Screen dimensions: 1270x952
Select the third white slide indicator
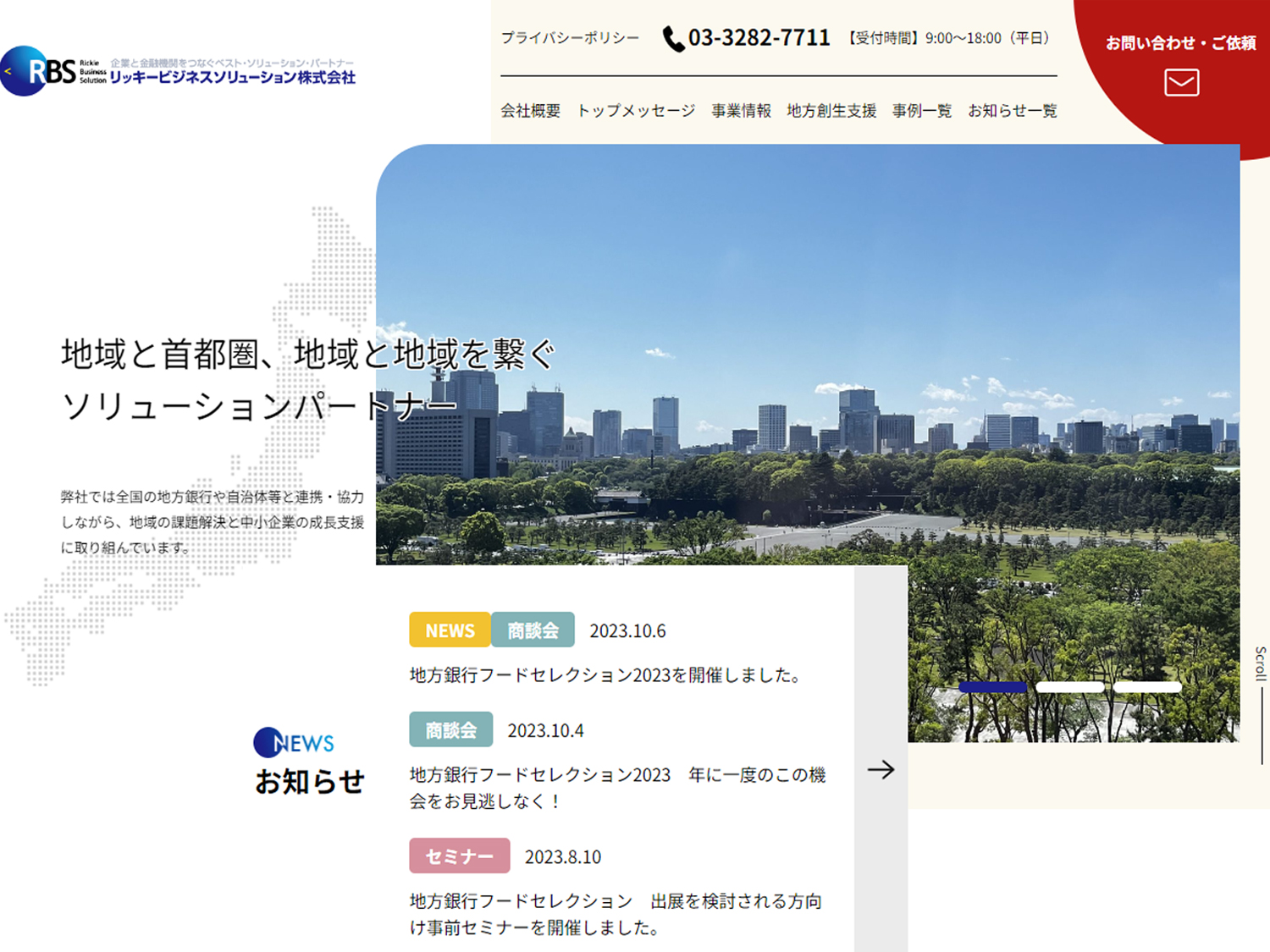click(x=1147, y=687)
